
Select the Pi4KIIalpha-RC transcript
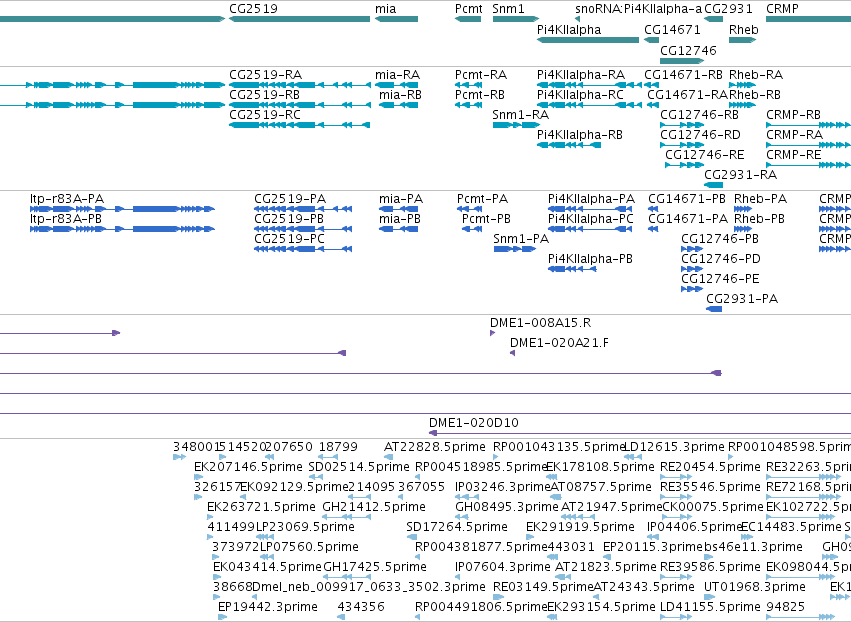589,105
